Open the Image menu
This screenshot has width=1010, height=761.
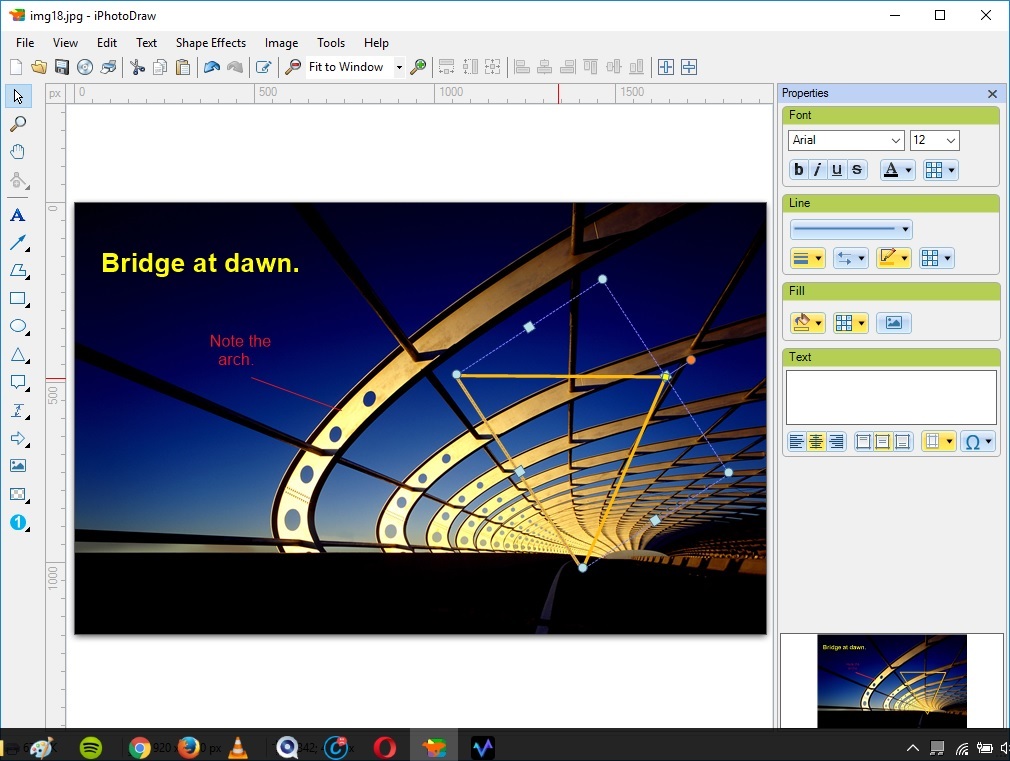281,43
